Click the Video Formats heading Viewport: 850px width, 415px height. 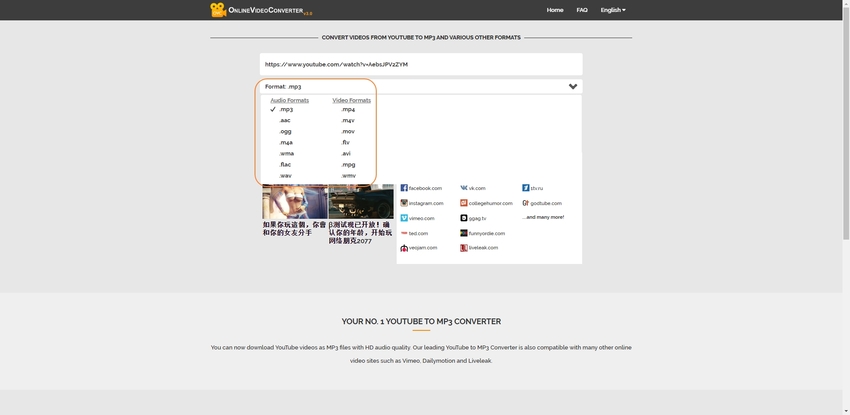pyautogui.click(x=352, y=100)
